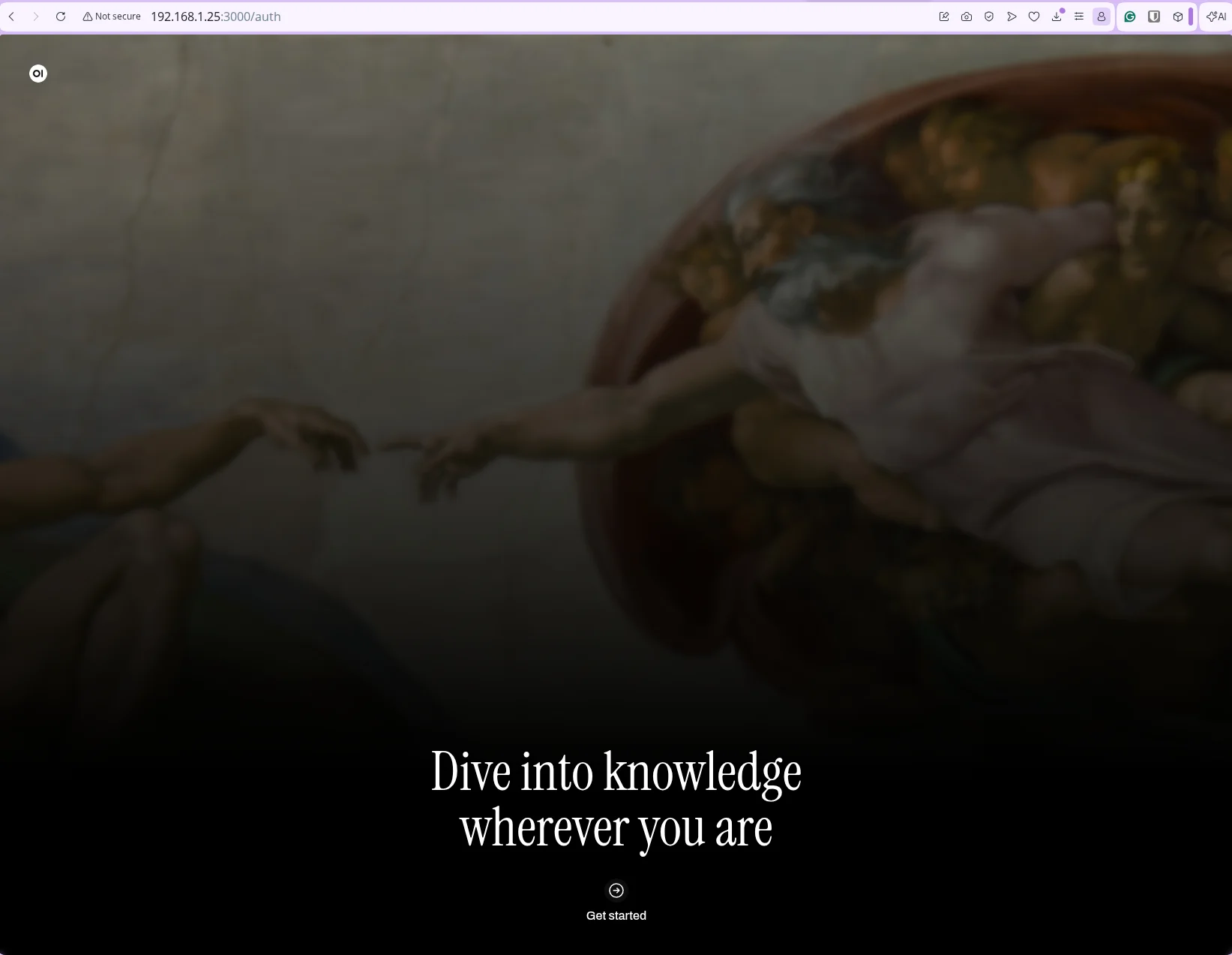
Task: Click the Not secure warning badge
Action: pos(112,17)
